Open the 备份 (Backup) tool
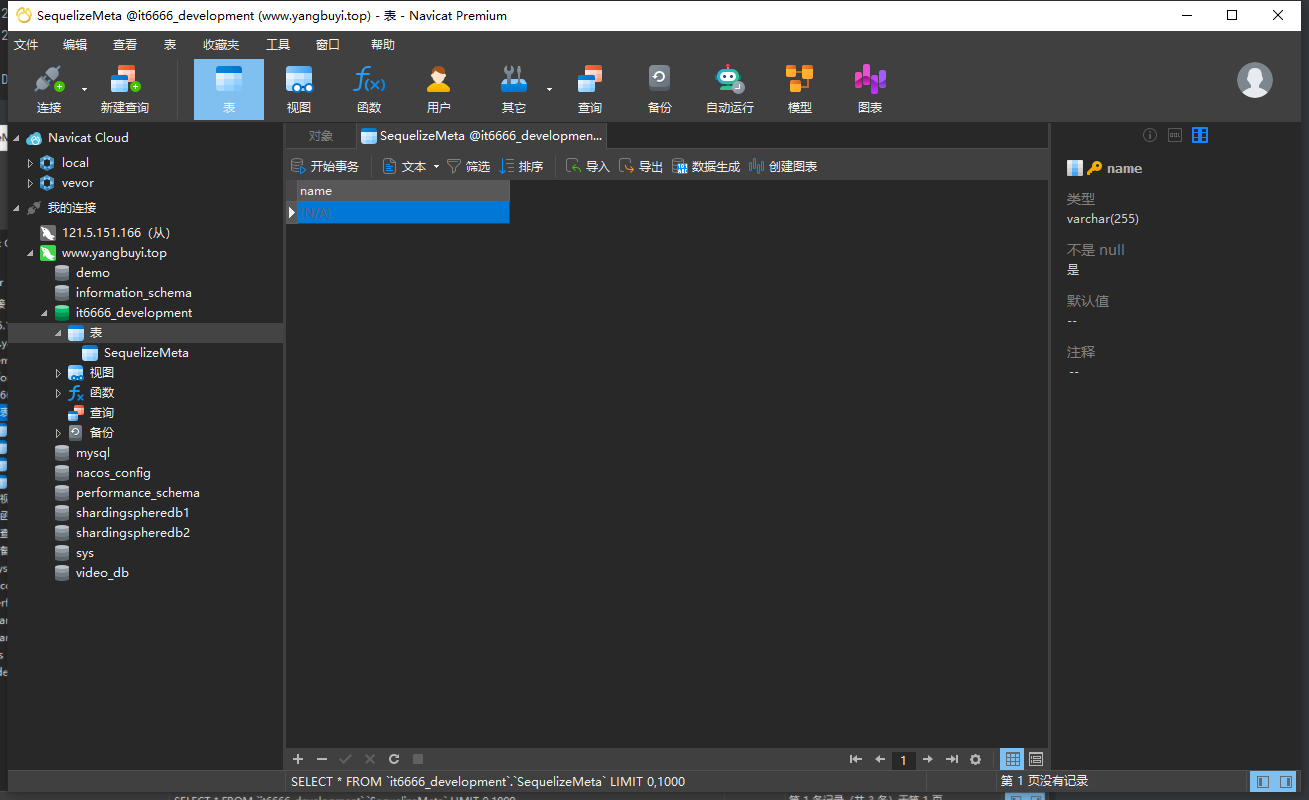 [x=659, y=90]
